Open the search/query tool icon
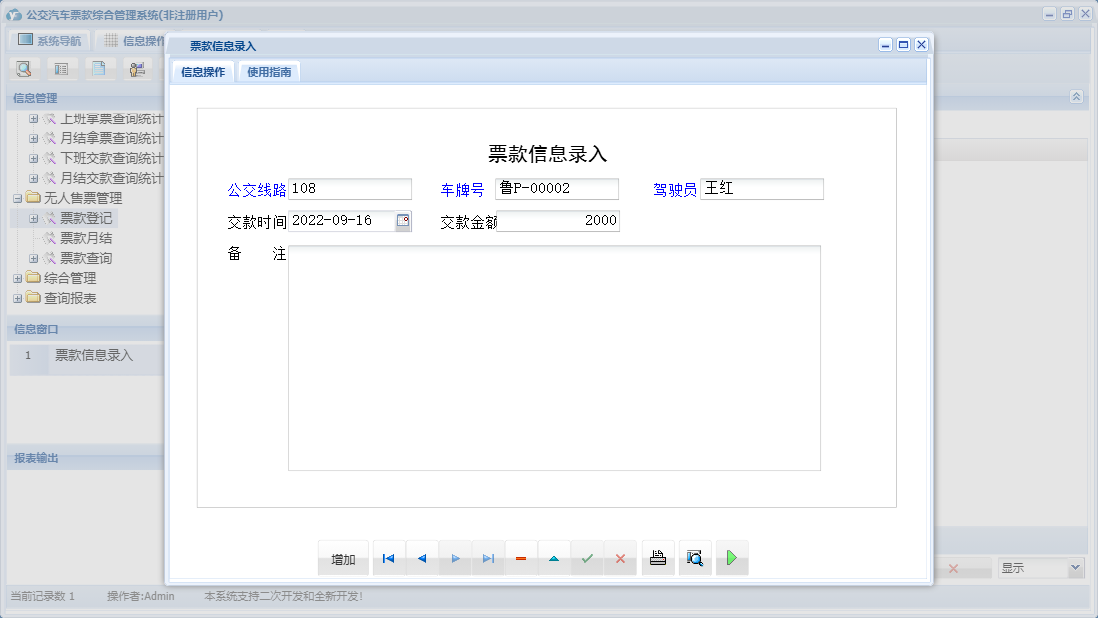Screen dimensions: 1098x618 tap(23, 68)
